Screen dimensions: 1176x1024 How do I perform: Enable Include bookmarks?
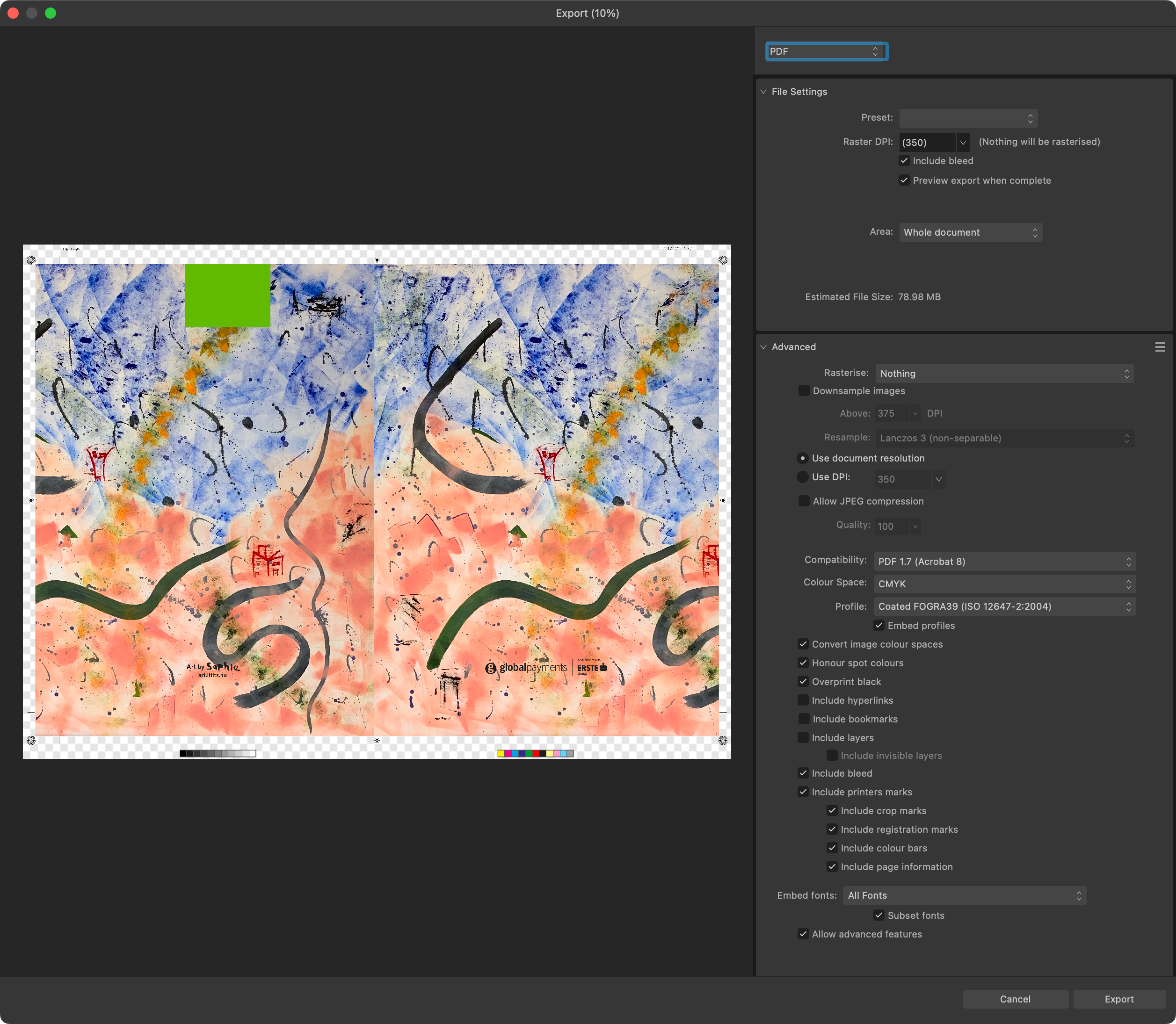click(803, 720)
